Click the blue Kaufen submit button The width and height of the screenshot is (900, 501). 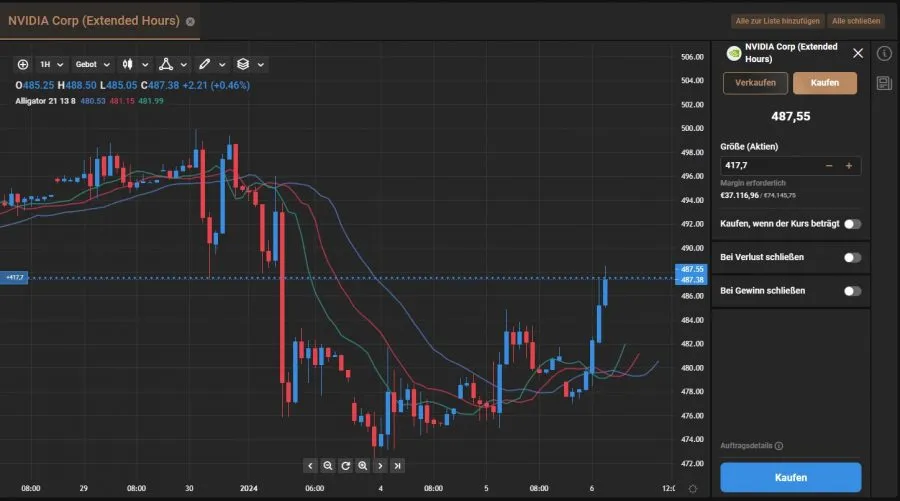pyautogui.click(x=790, y=477)
